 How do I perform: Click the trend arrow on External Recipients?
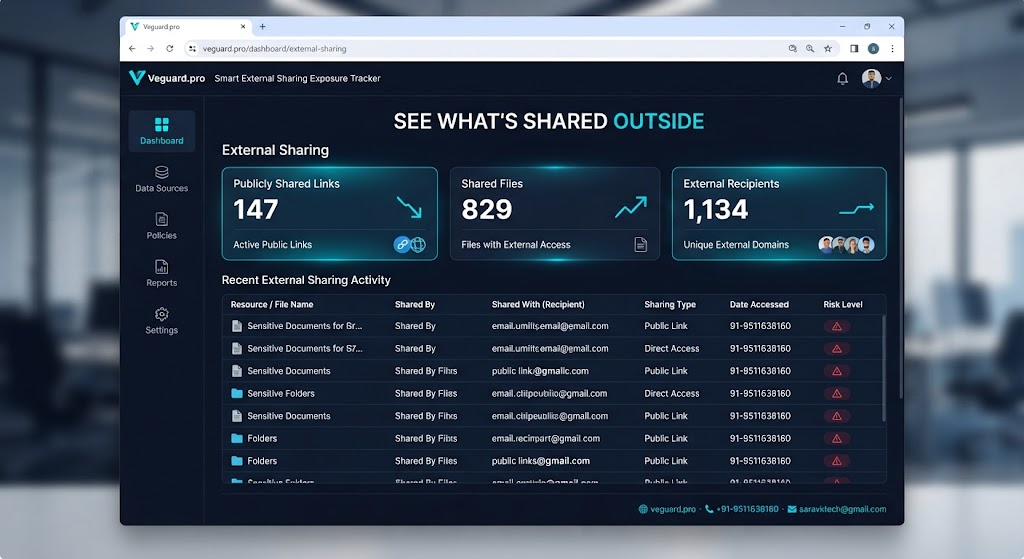(x=856, y=209)
